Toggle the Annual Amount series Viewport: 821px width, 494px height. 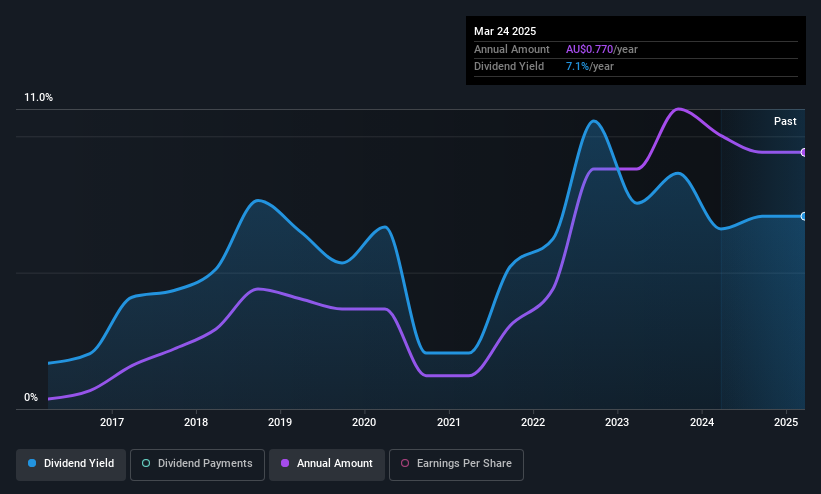pyautogui.click(x=327, y=464)
